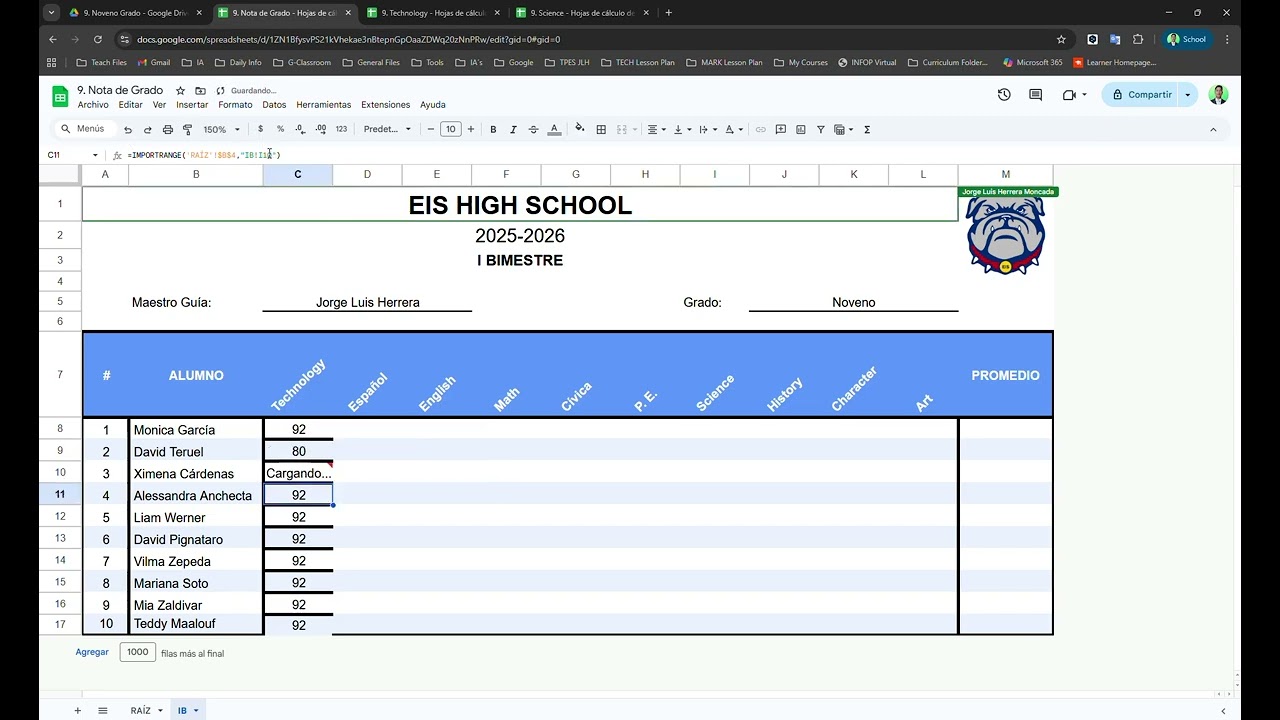Toggle italic formatting
1280x720 pixels.
513,129
